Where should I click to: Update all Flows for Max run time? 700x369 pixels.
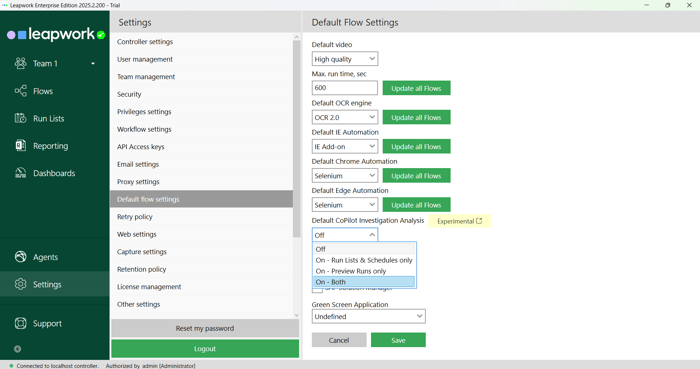coord(416,88)
